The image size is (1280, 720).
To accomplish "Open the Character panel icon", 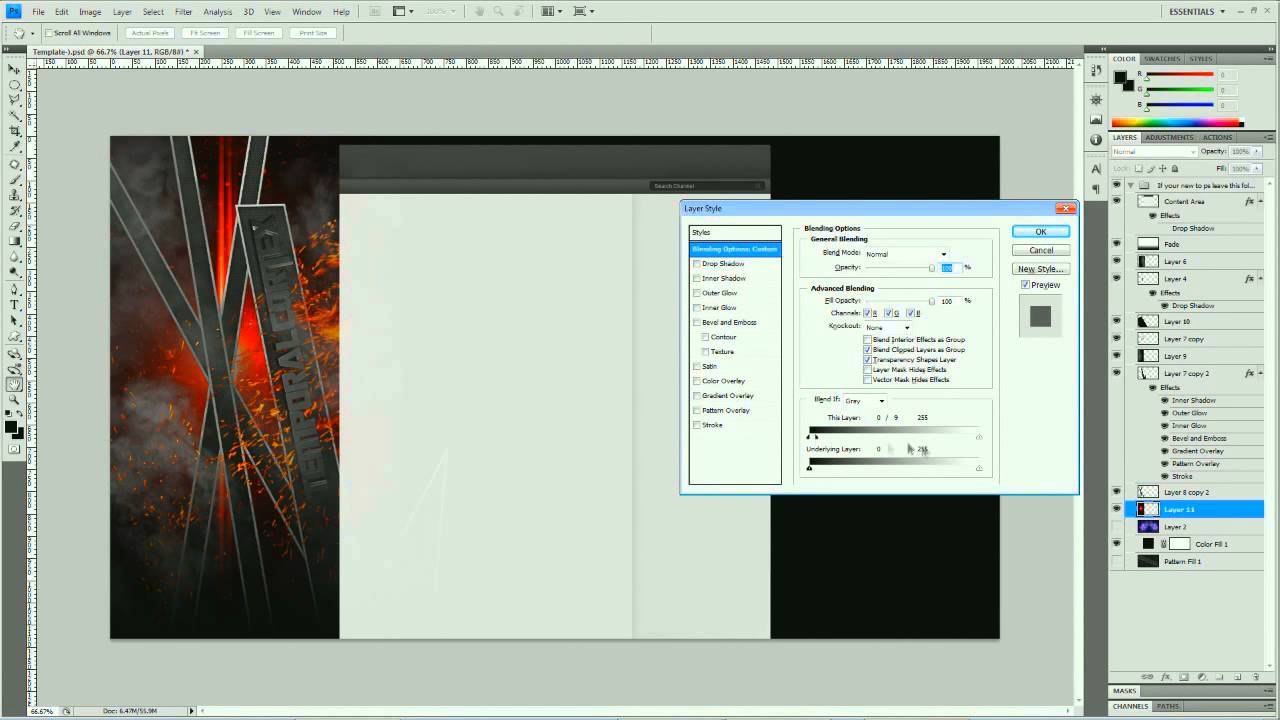I will click(1097, 169).
